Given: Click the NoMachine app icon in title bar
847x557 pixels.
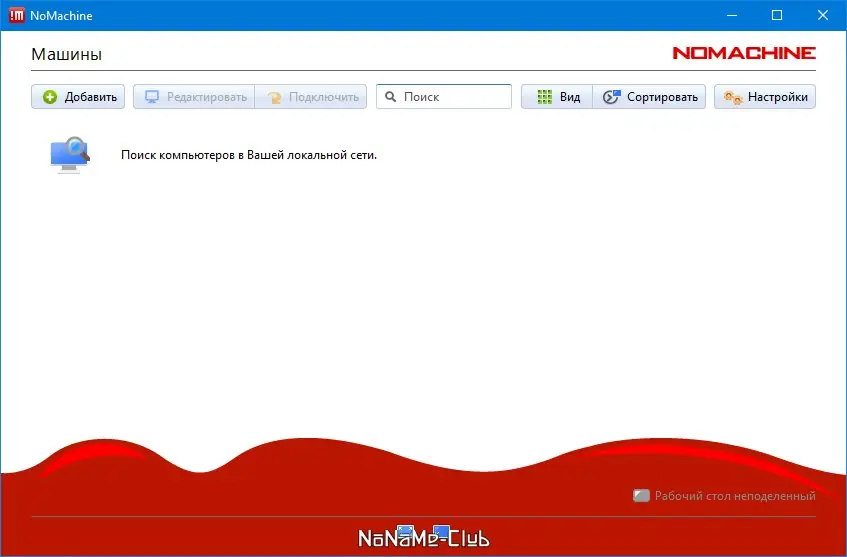Looking at the screenshot, I should pyautogui.click(x=17, y=15).
